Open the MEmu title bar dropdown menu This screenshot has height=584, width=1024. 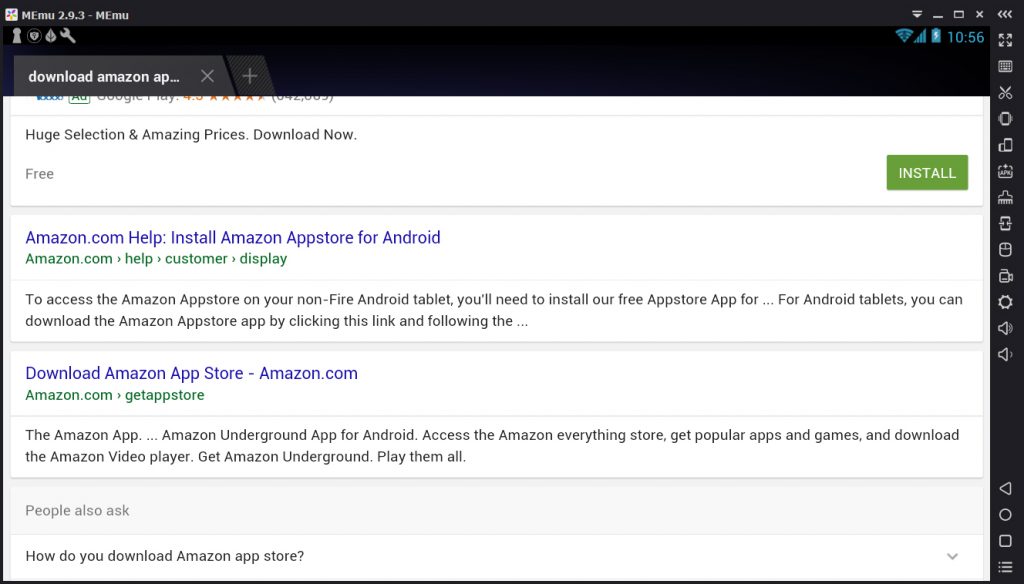point(916,14)
